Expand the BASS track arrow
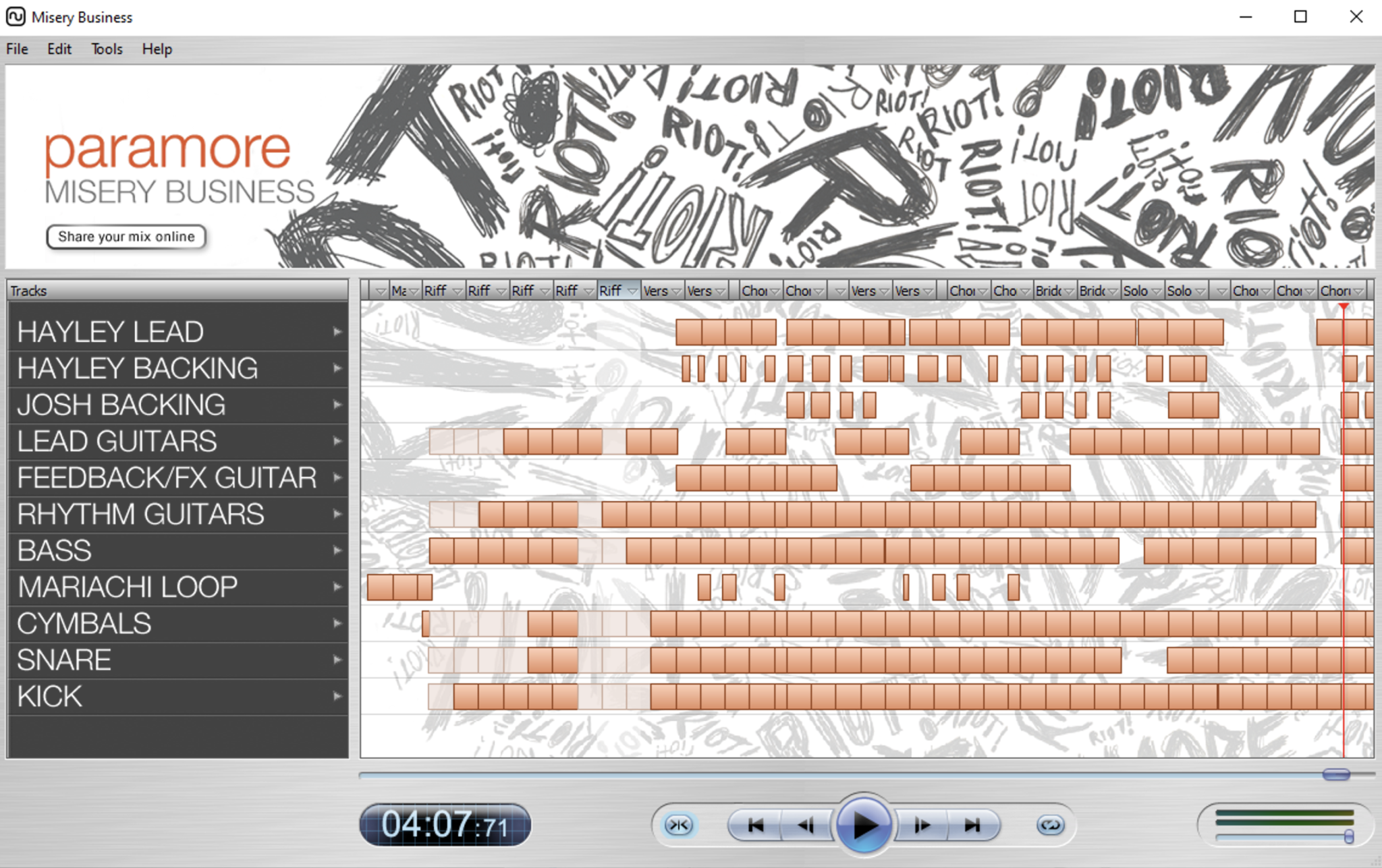The image size is (1382, 868). [x=337, y=550]
